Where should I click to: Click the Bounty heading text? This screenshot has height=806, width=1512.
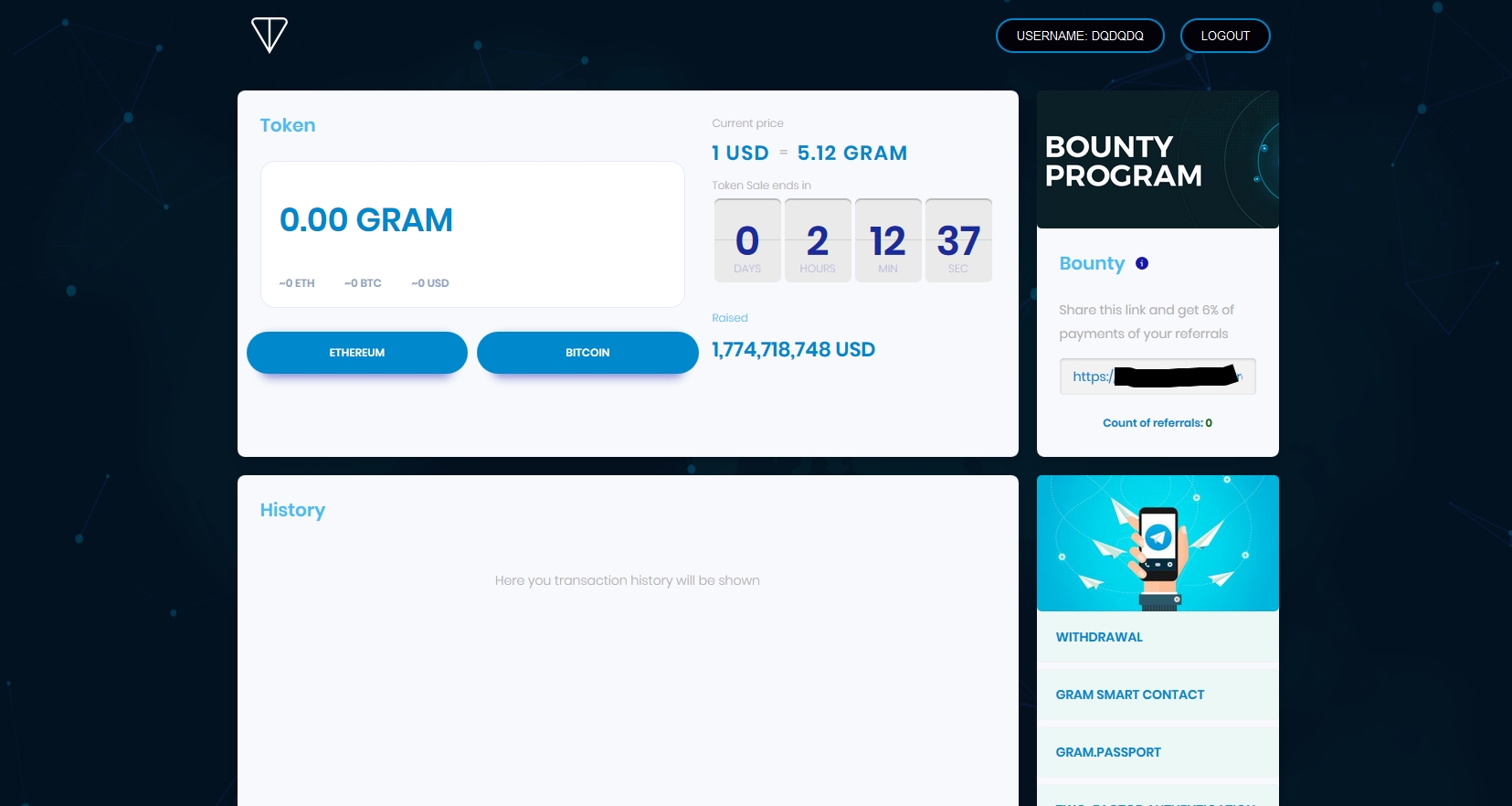(x=1092, y=263)
